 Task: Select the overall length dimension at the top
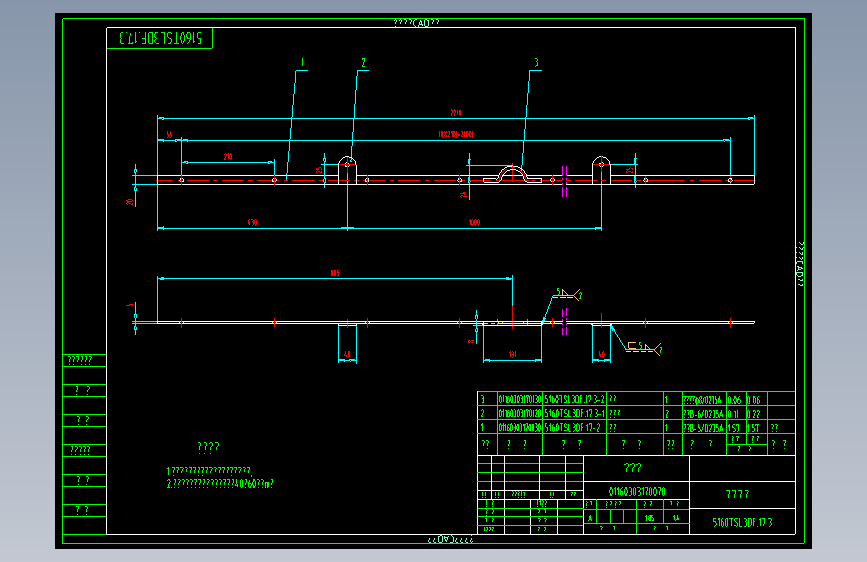point(456,113)
